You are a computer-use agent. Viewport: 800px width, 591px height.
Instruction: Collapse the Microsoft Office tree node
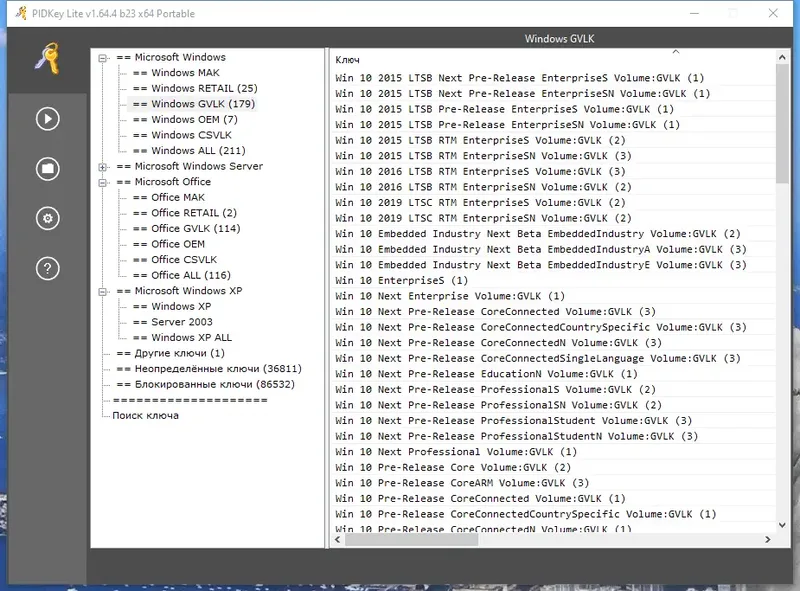103,182
